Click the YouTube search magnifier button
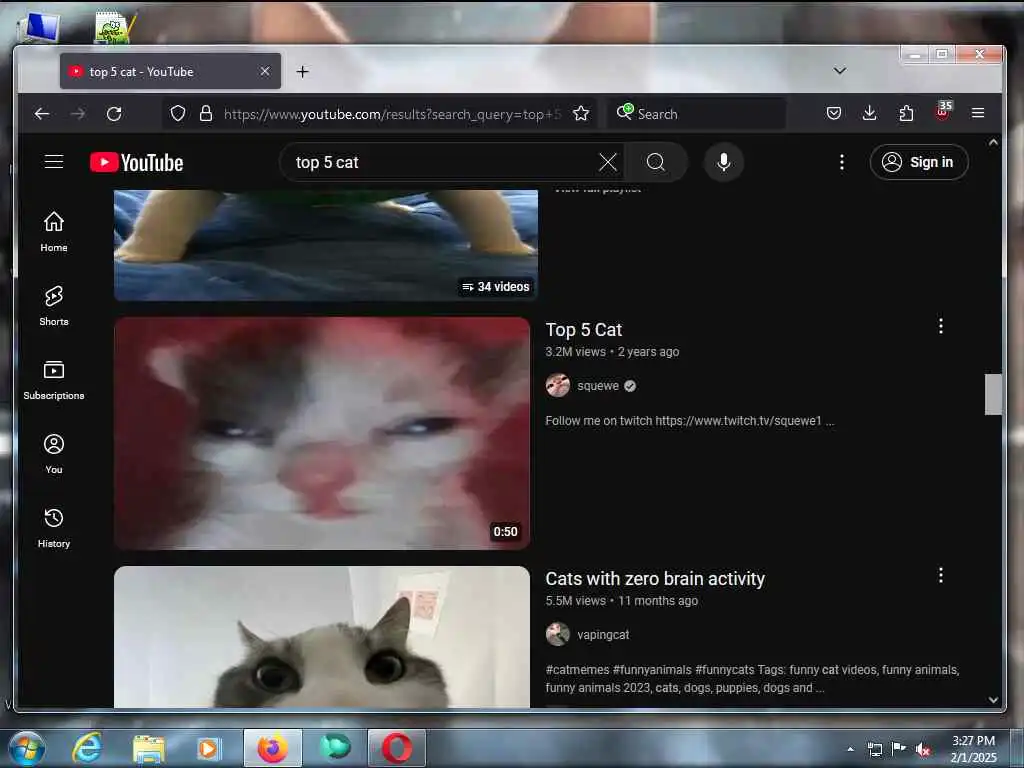This screenshot has width=1024, height=768. (x=656, y=162)
